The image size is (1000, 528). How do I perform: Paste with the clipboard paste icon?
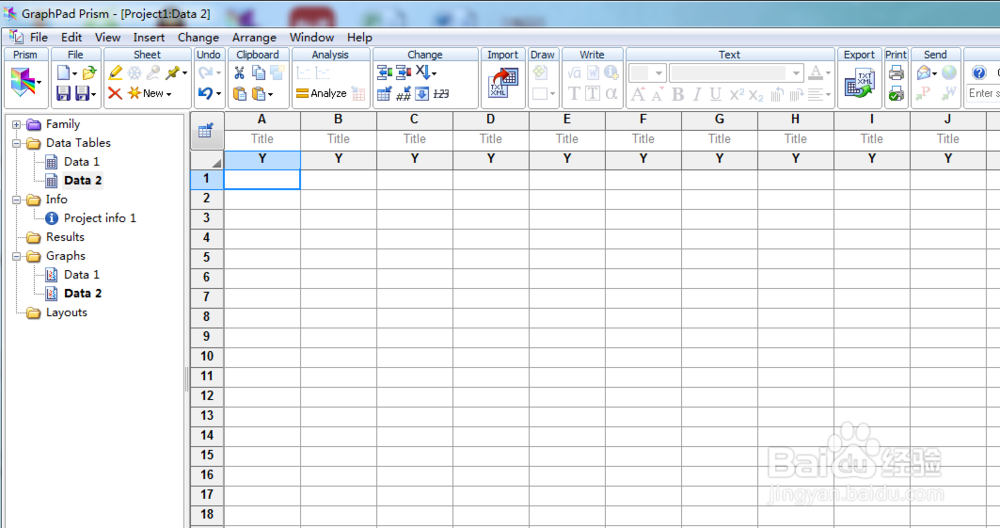239,94
